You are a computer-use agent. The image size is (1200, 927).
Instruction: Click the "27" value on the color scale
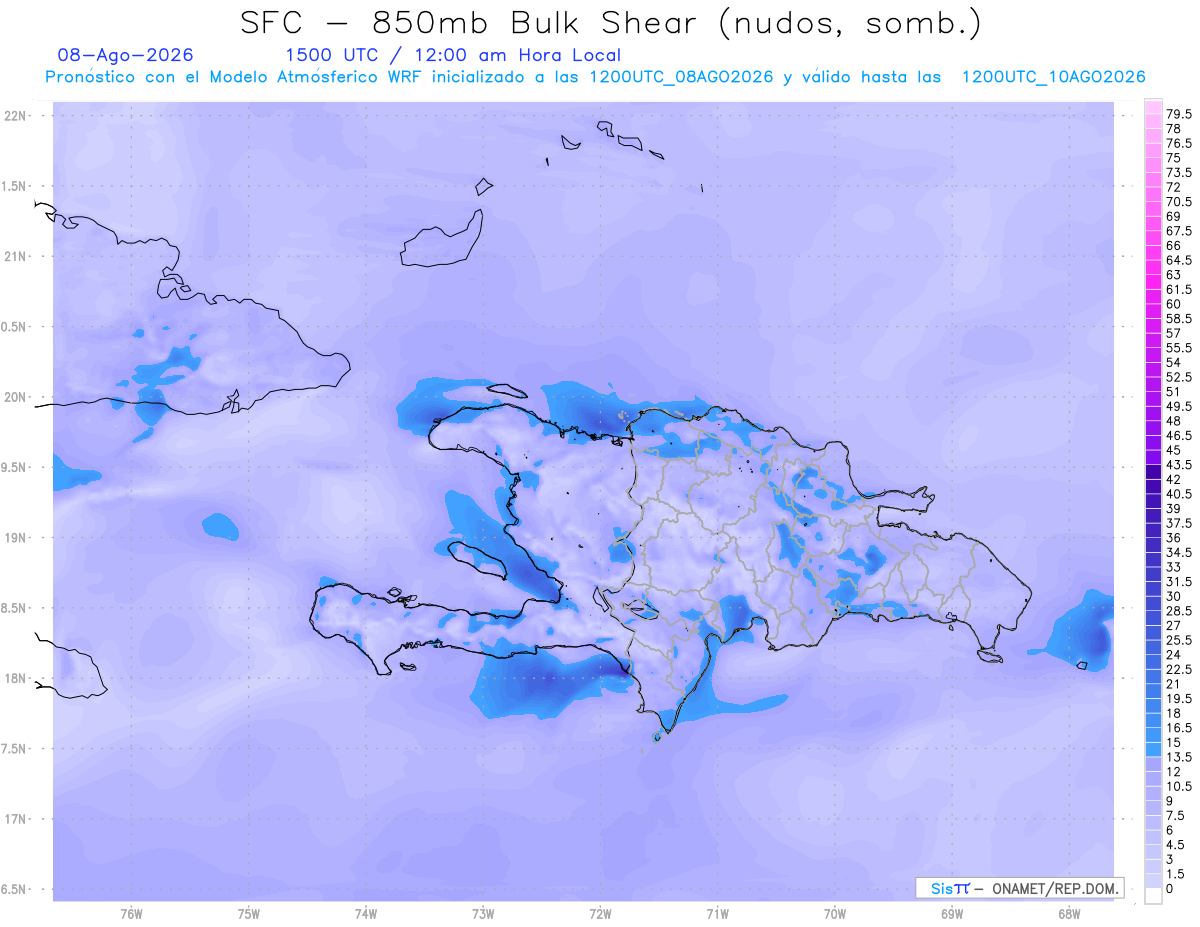click(1174, 625)
